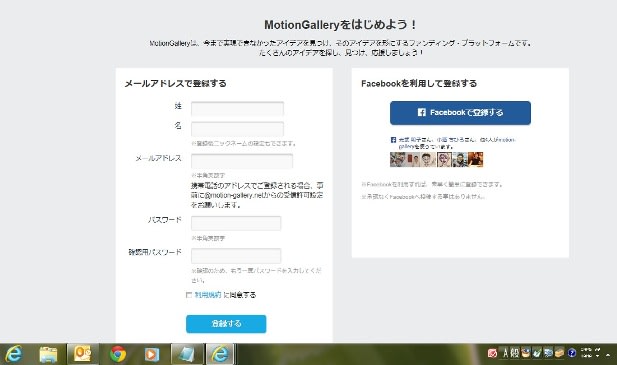The height and width of the screenshot is (365, 617).
Task: Click the blue IME help question-mark icon
Action: click(x=572, y=353)
